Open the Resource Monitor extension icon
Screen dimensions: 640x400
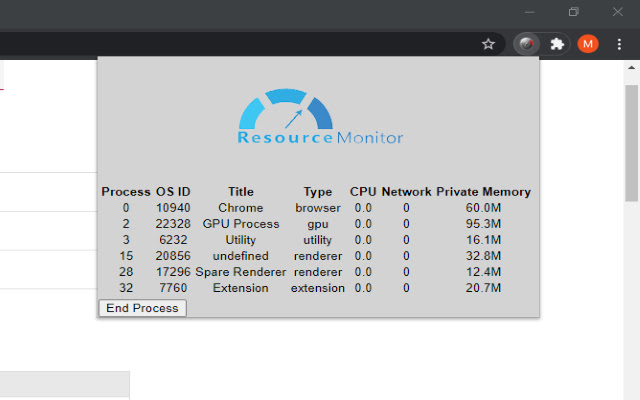click(527, 44)
